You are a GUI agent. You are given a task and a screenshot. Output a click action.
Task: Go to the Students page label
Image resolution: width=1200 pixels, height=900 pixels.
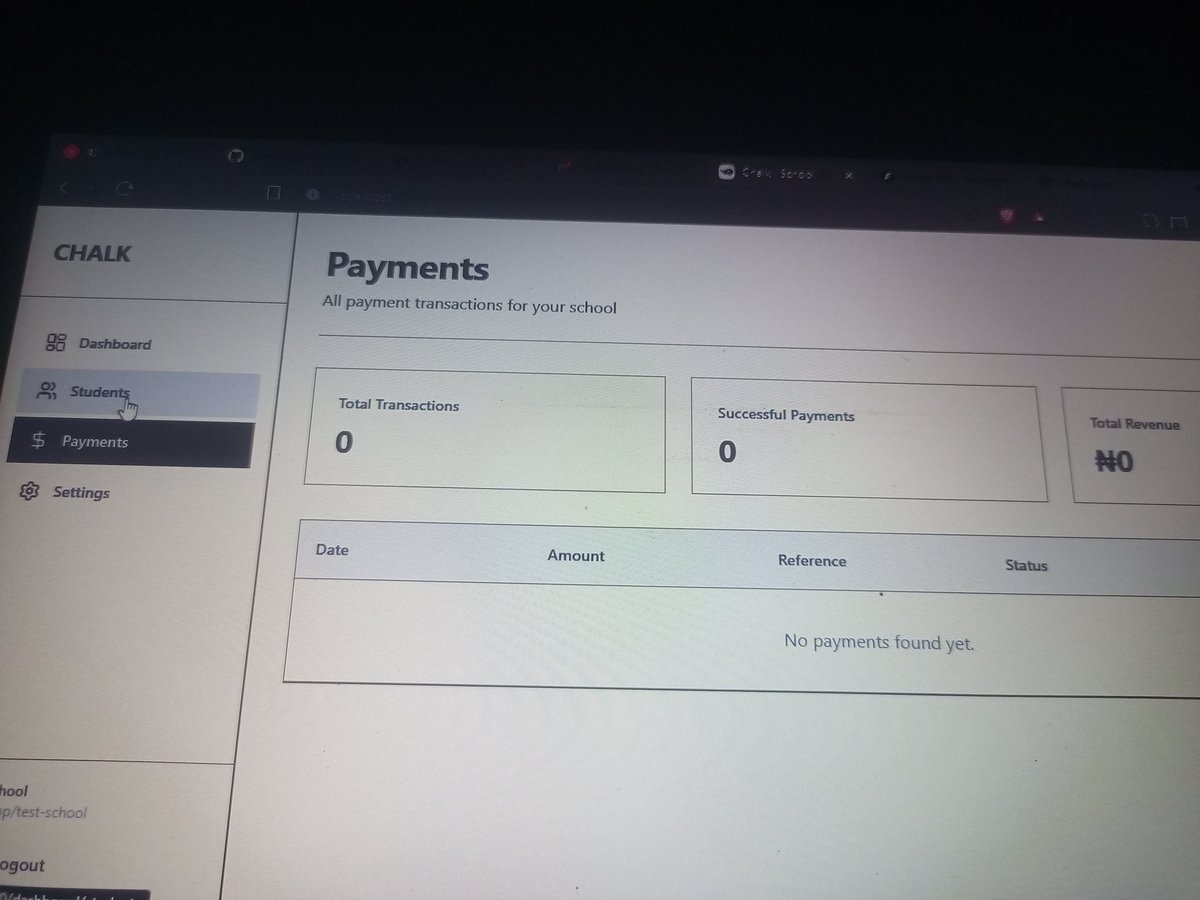99,392
